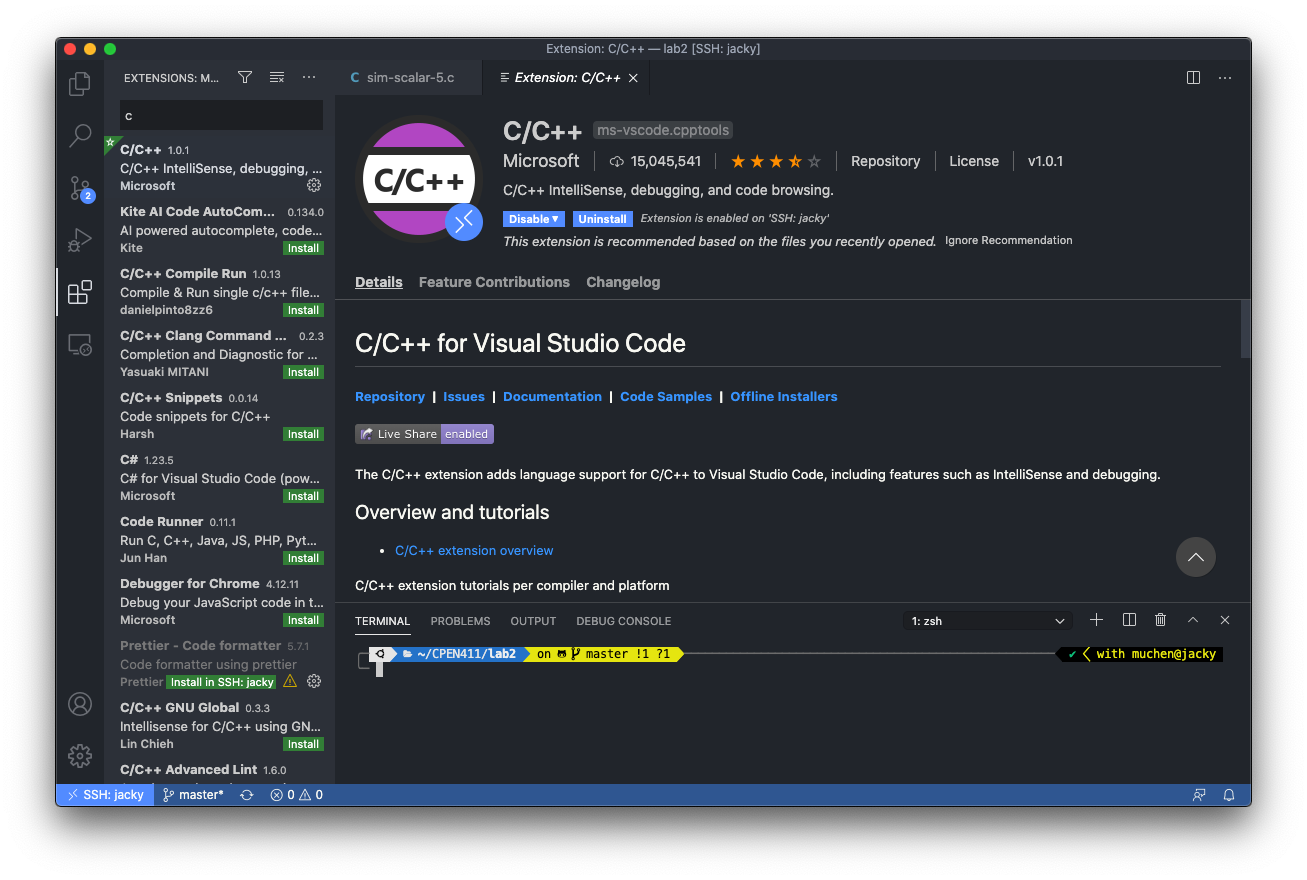Click the filter icon in the Extensions panel
This screenshot has width=1307, height=880.
click(x=244, y=76)
